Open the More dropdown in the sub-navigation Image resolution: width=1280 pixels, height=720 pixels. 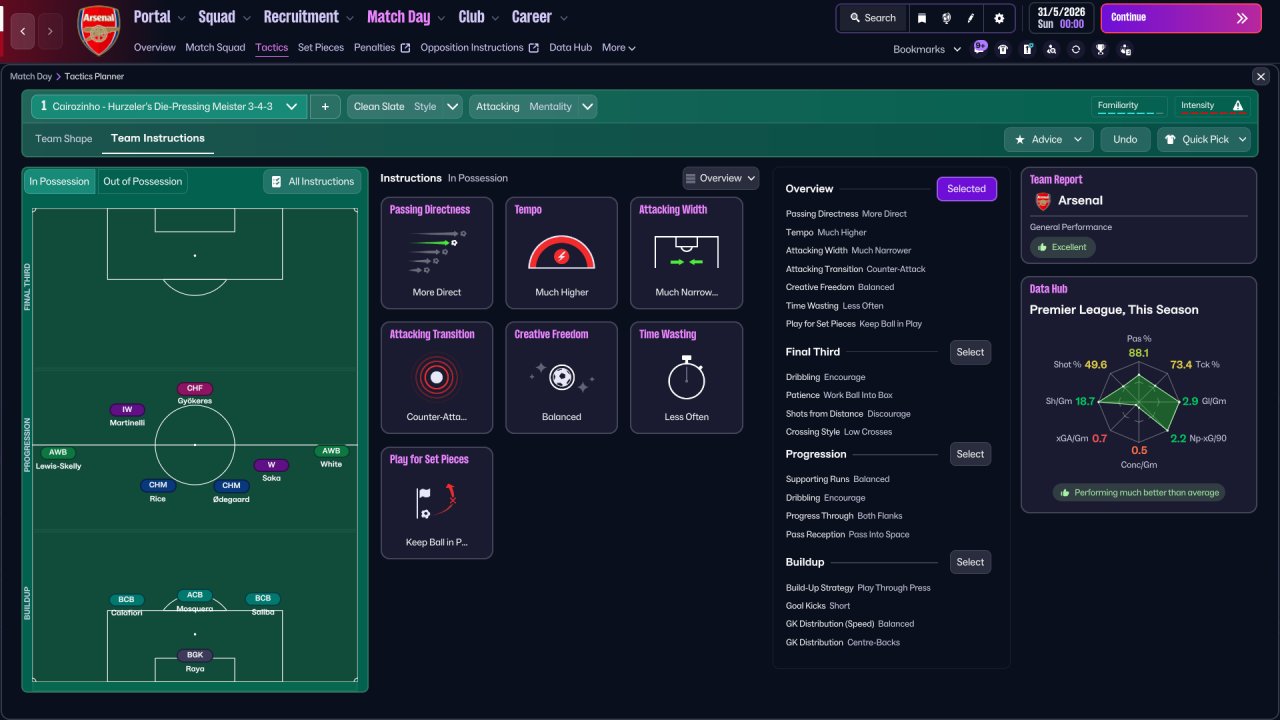point(619,47)
